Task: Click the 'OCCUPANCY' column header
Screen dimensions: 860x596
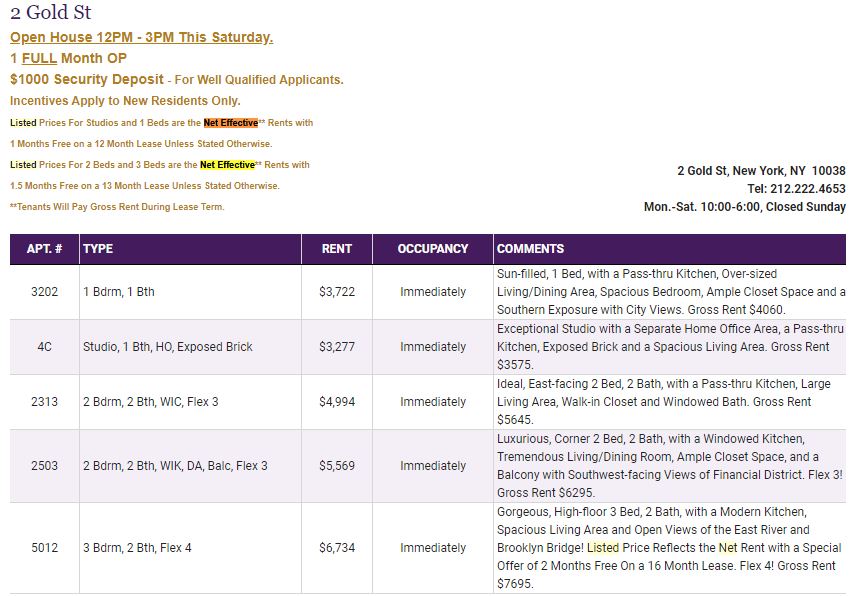Action: point(433,249)
